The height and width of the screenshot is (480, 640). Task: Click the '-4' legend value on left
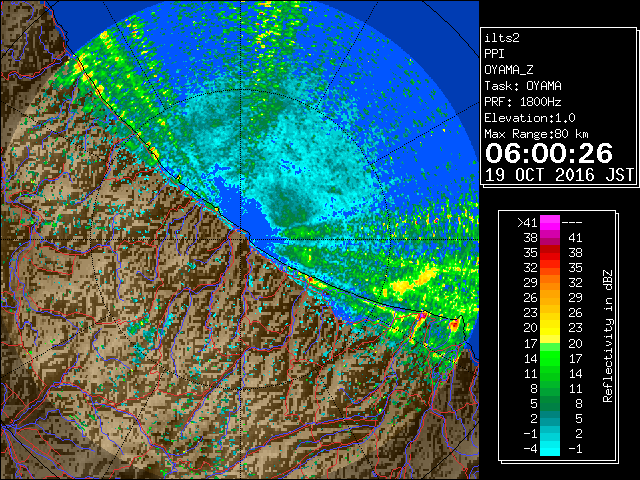point(530,449)
